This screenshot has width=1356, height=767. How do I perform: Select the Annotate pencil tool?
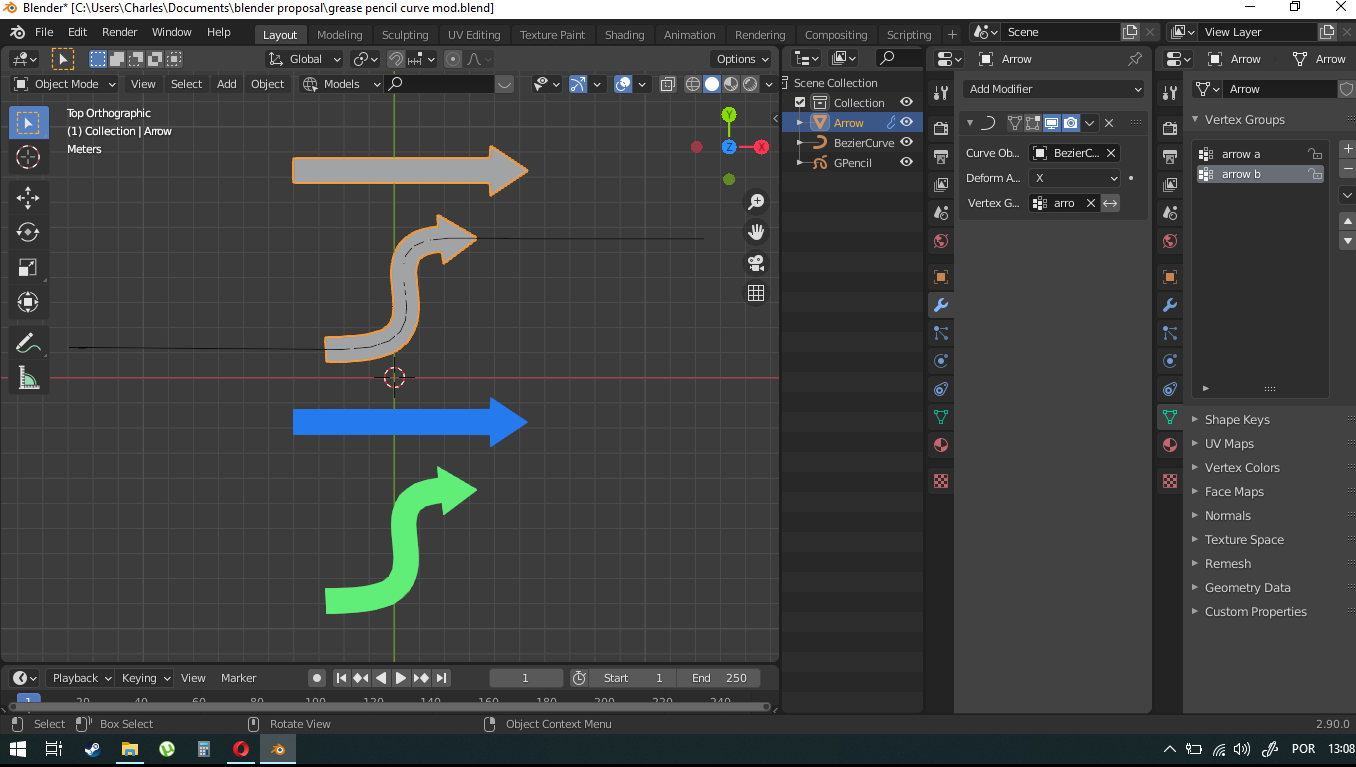pos(28,343)
